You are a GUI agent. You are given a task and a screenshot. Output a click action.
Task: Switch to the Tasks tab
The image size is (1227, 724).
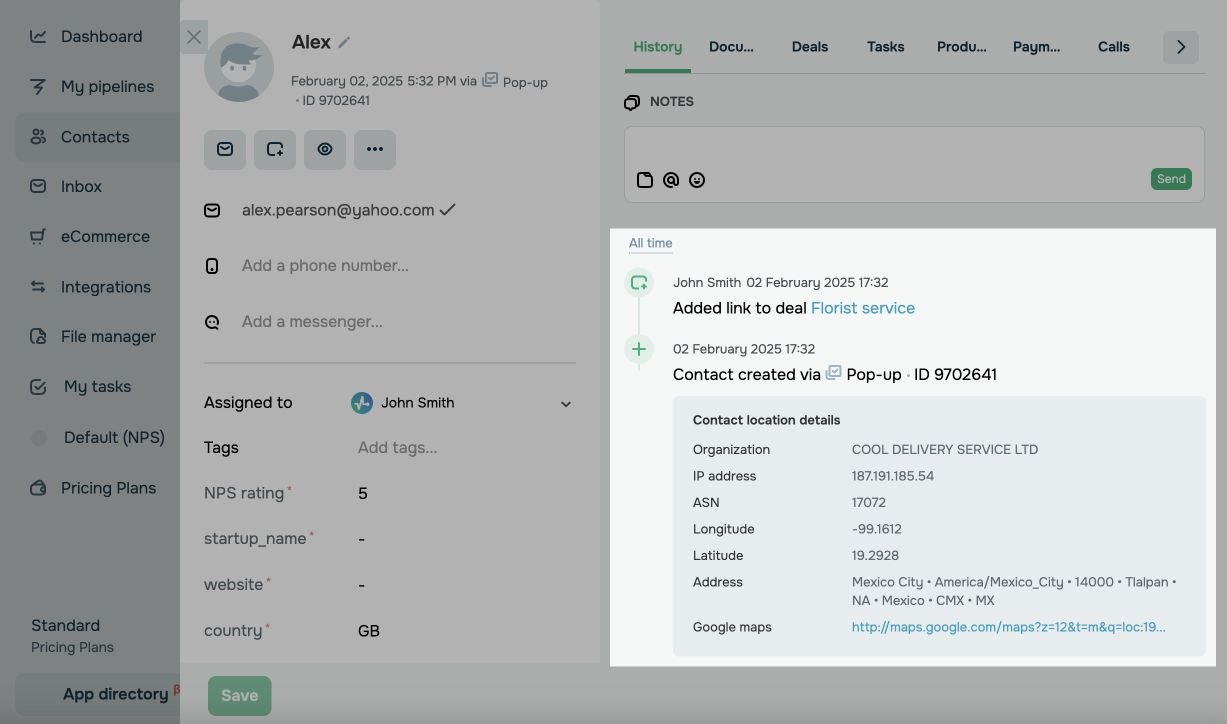[885, 47]
